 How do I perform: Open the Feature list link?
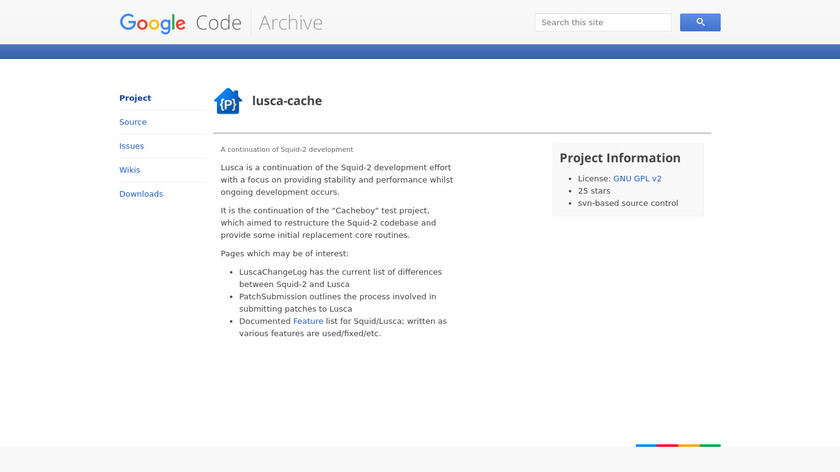(x=308, y=321)
